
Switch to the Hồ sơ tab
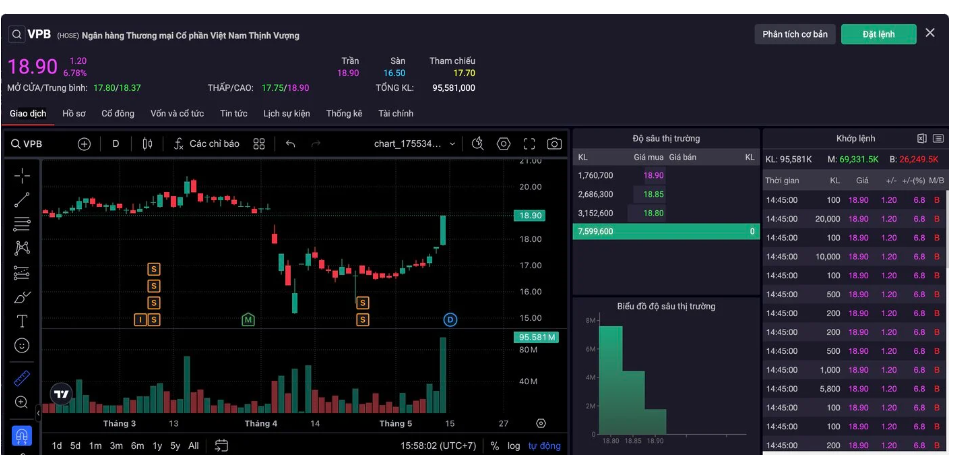(74, 113)
